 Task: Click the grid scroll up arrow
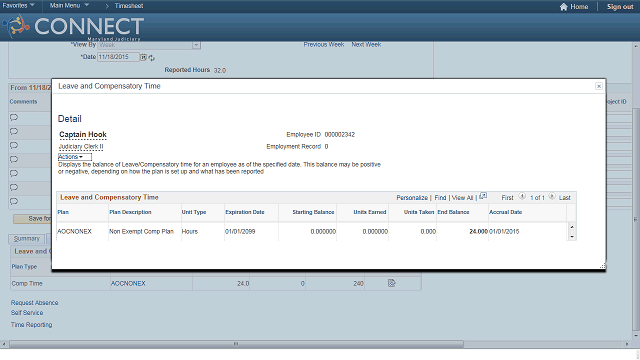pyautogui.click(x=571, y=227)
